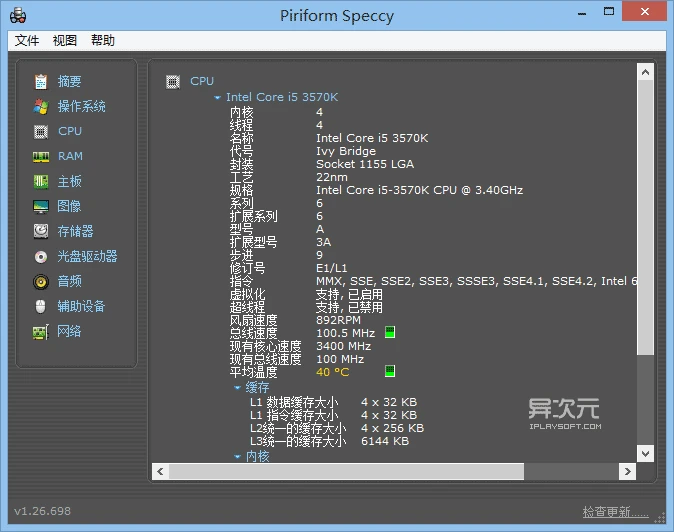Viewport: 674px width, 532px height.
Task: Go to 摘要 summary page
Action: (x=69, y=82)
